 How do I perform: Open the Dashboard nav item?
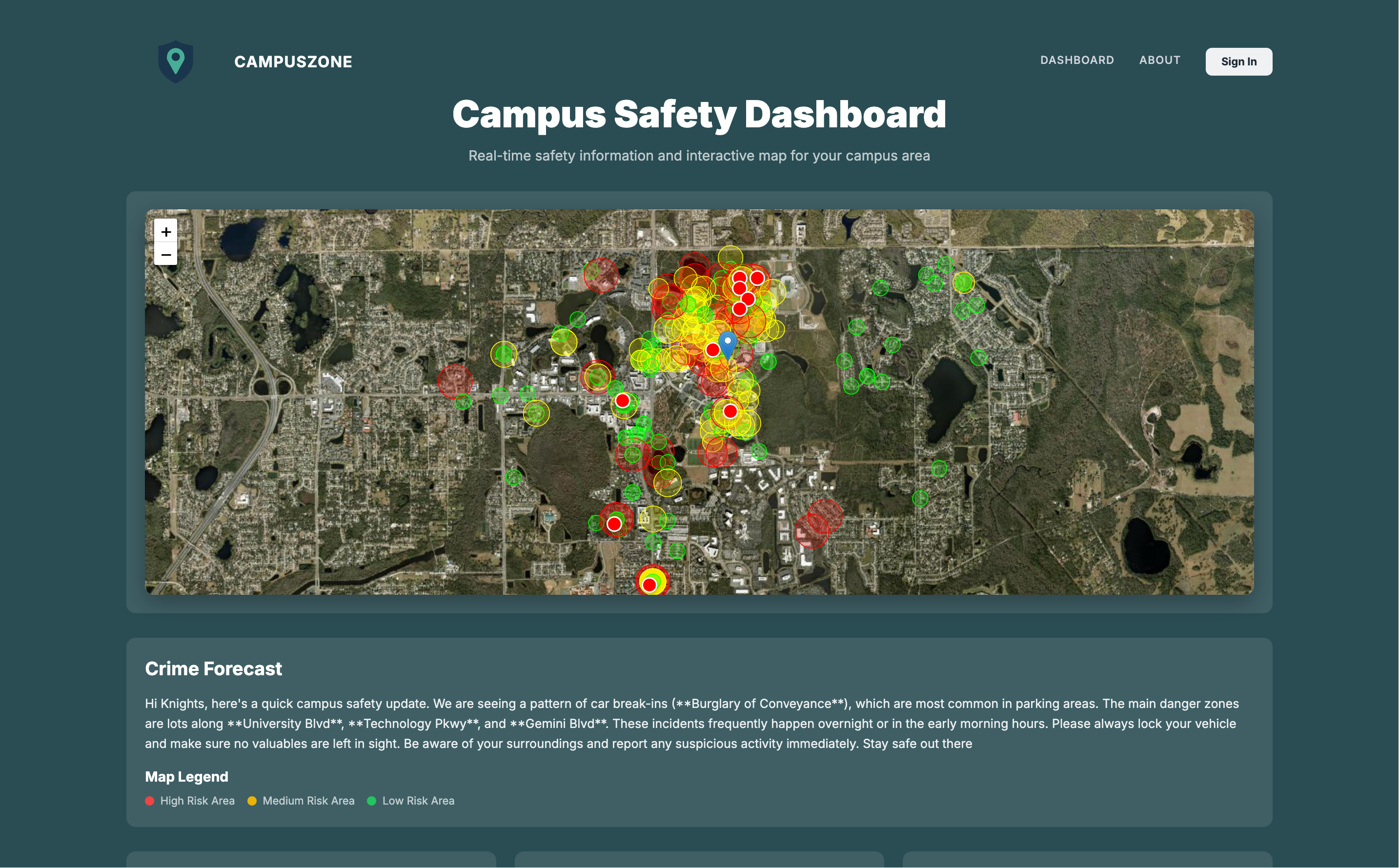tap(1076, 61)
